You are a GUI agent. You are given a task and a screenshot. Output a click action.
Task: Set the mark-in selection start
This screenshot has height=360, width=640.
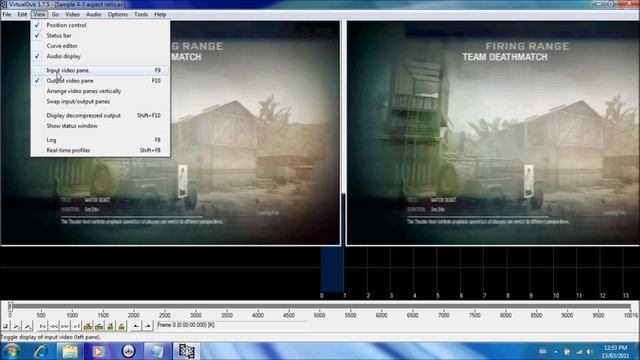[x=136, y=326]
